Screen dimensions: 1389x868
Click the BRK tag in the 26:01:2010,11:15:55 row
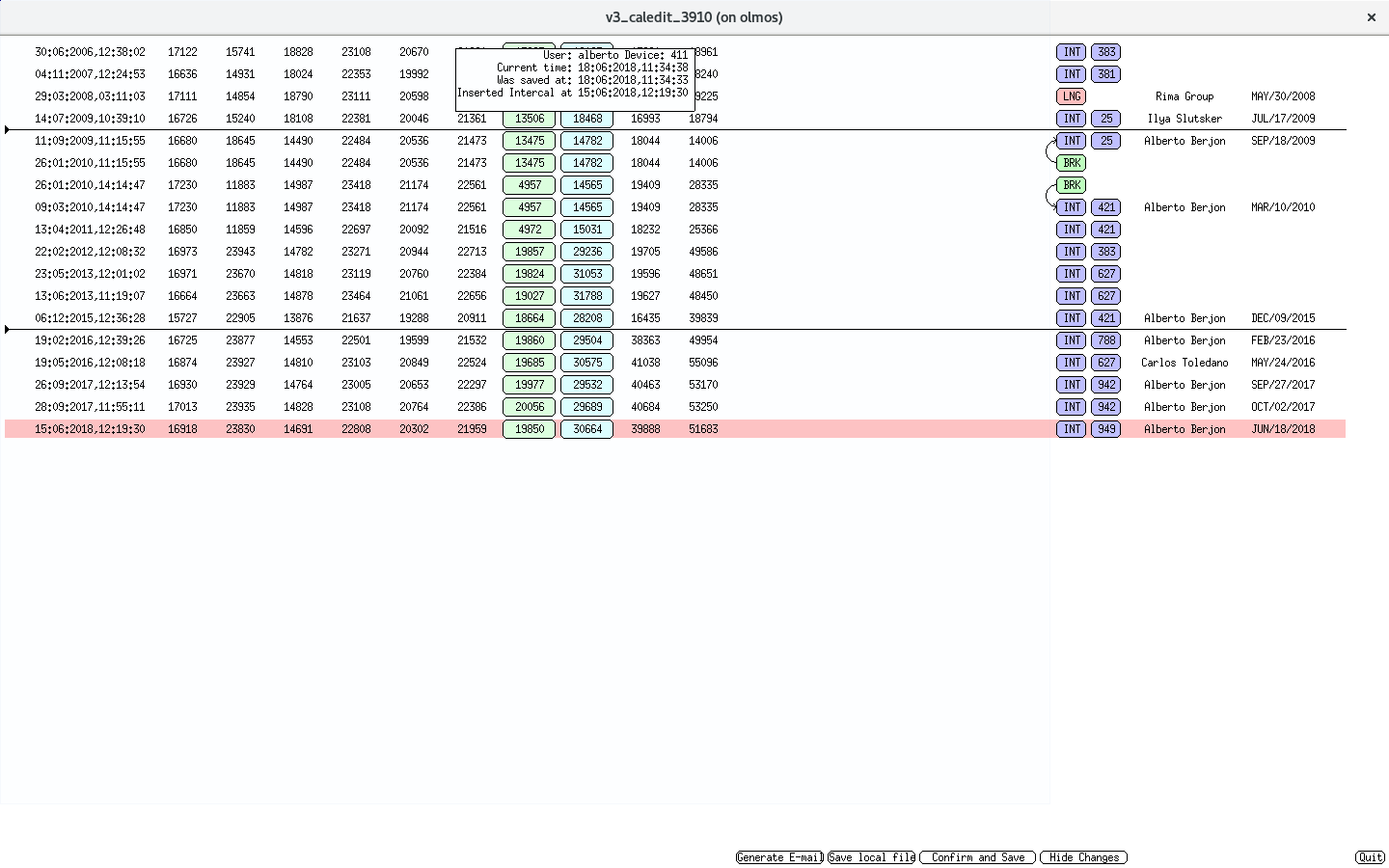click(x=1071, y=163)
